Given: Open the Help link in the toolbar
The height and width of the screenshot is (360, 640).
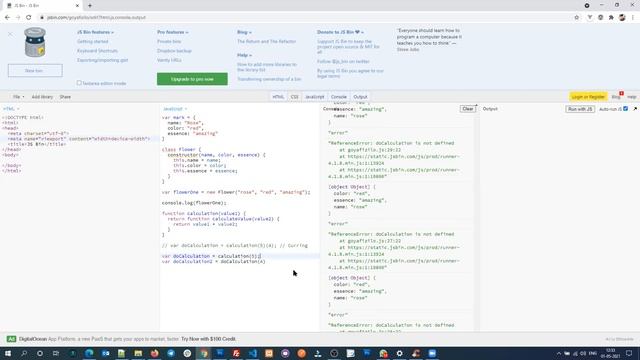Looking at the screenshot, I should 631,97.
